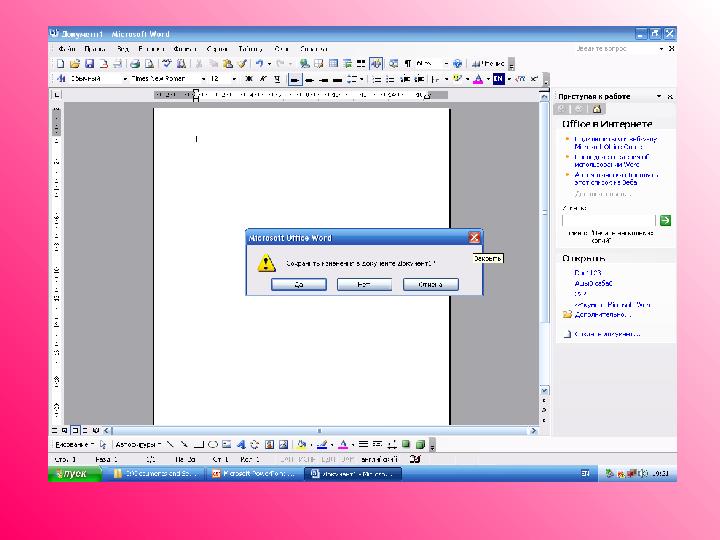720x540 pixels.
Task: Click No button in save dialog
Action: coord(364,284)
